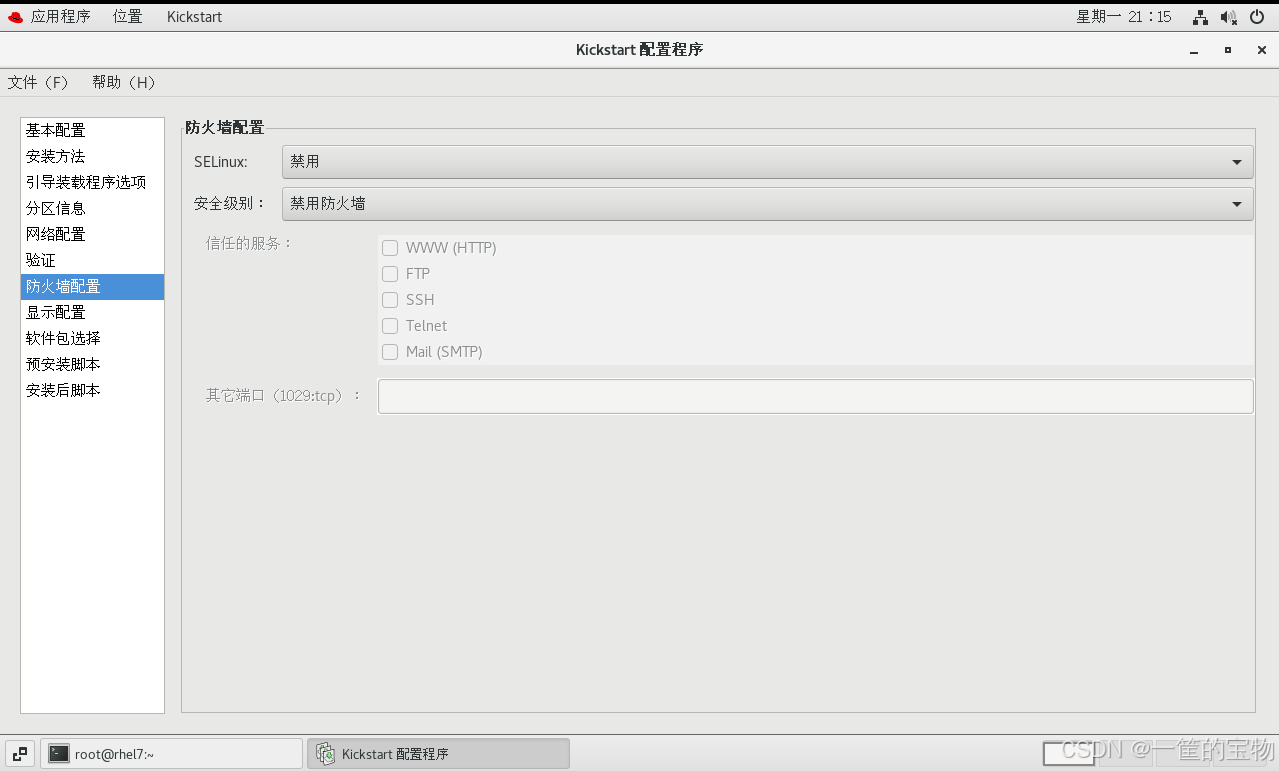Select 安装方法 in the sidebar
The image size is (1279, 771).
pyautogui.click(x=92, y=157)
